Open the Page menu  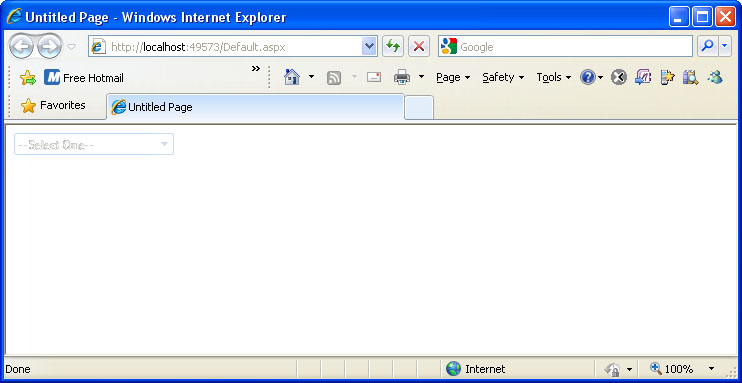point(453,77)
